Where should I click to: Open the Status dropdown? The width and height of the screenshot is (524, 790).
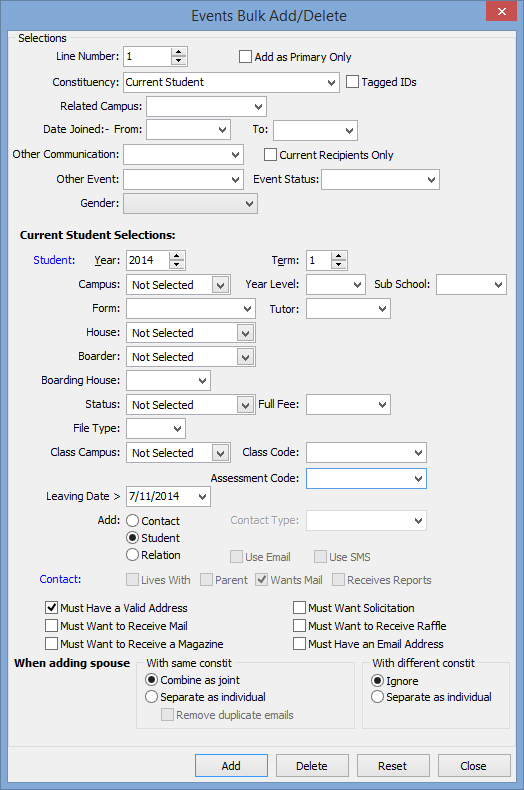coord(245,405)
